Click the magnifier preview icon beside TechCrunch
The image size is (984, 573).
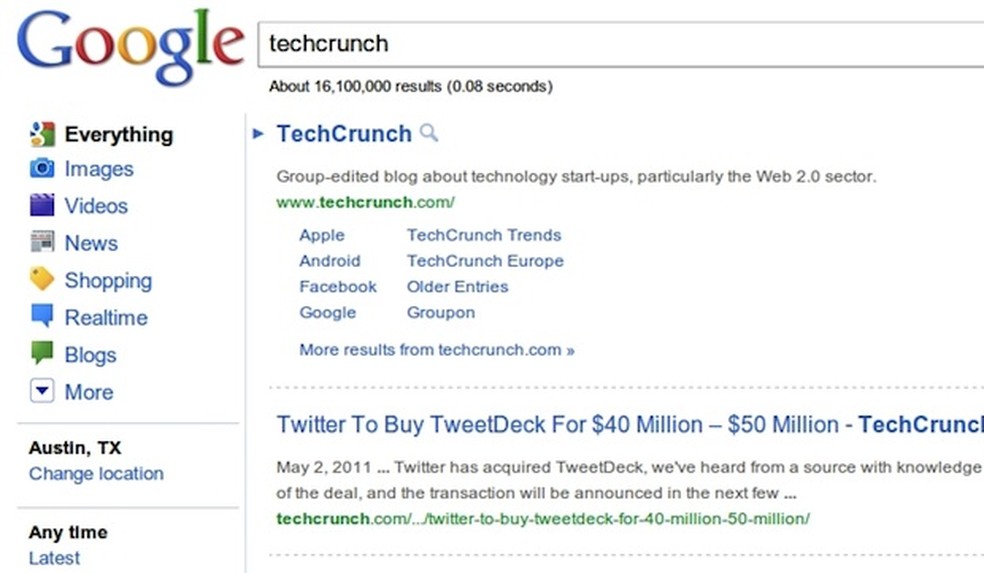428,133
